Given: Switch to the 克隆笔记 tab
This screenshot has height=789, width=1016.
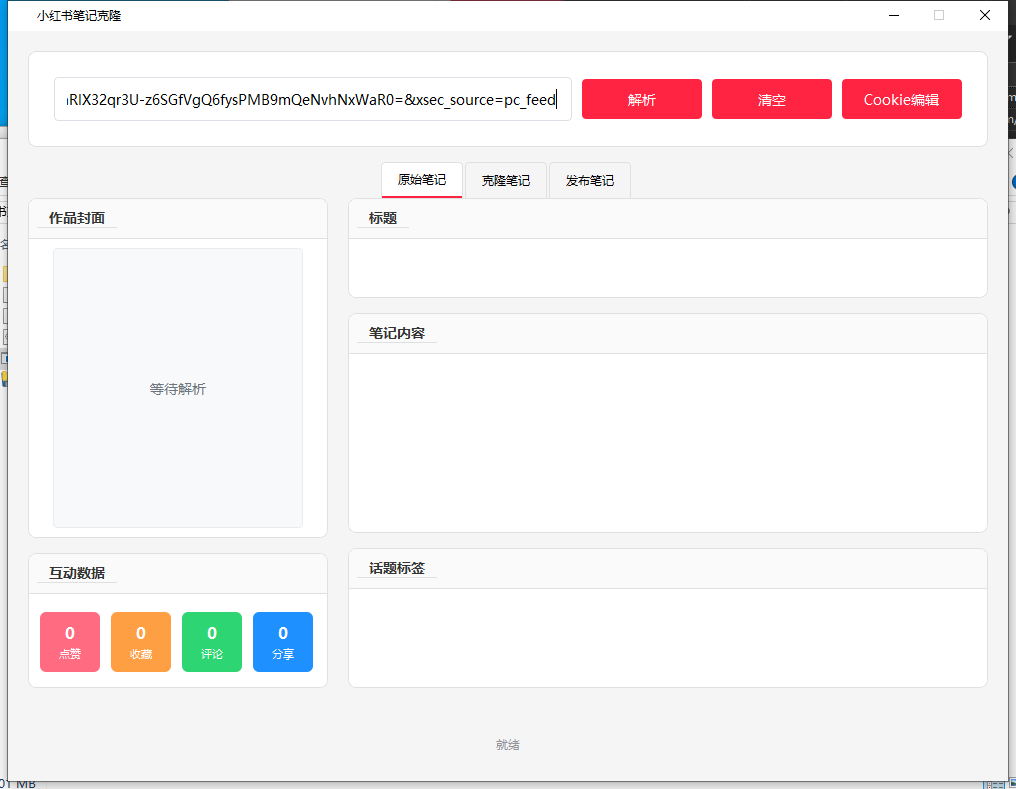Looking at the screenshot, I should click(505, 180).
